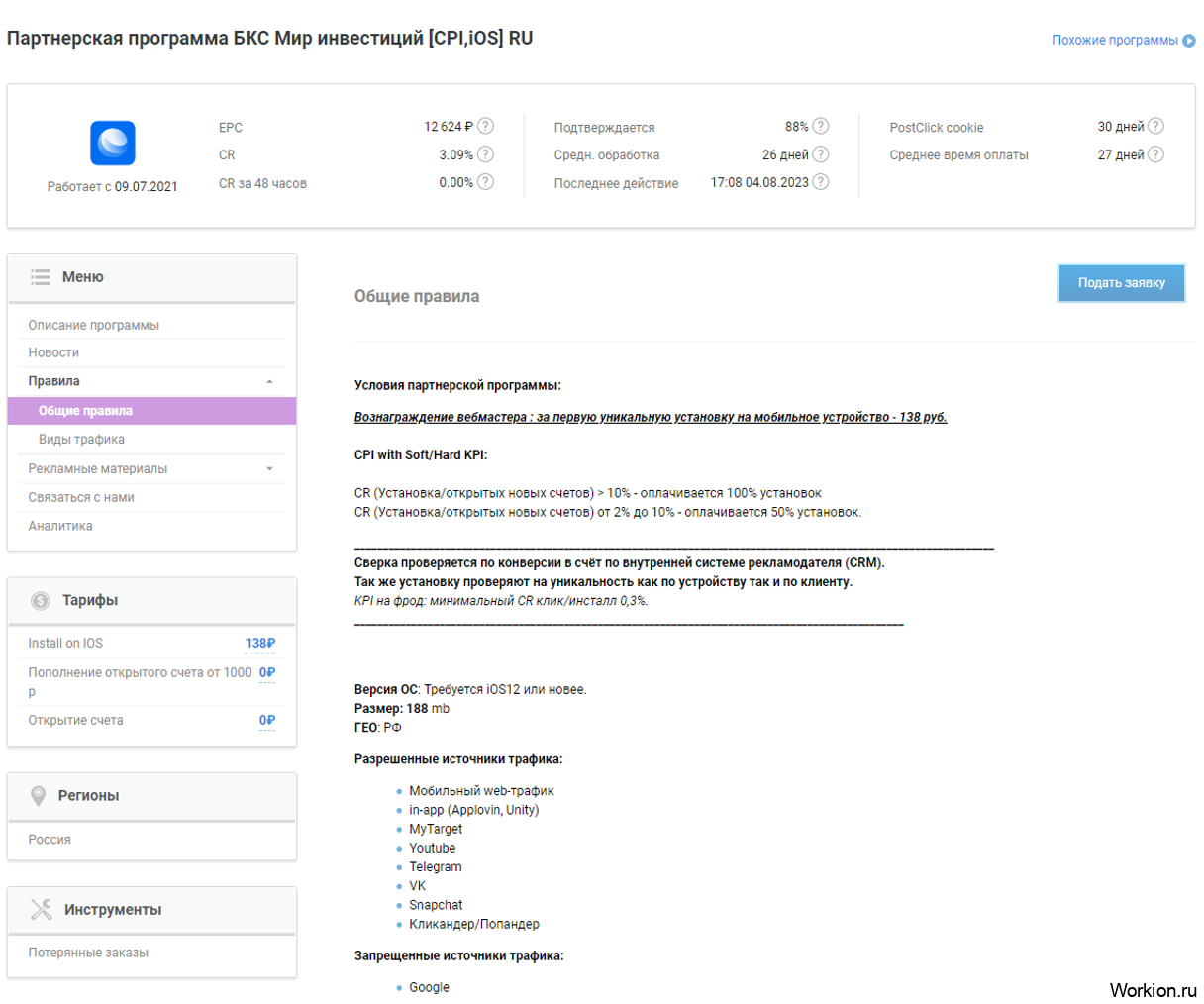Click in-app (Applovin, Unity) list item

[x=474, y=809]
